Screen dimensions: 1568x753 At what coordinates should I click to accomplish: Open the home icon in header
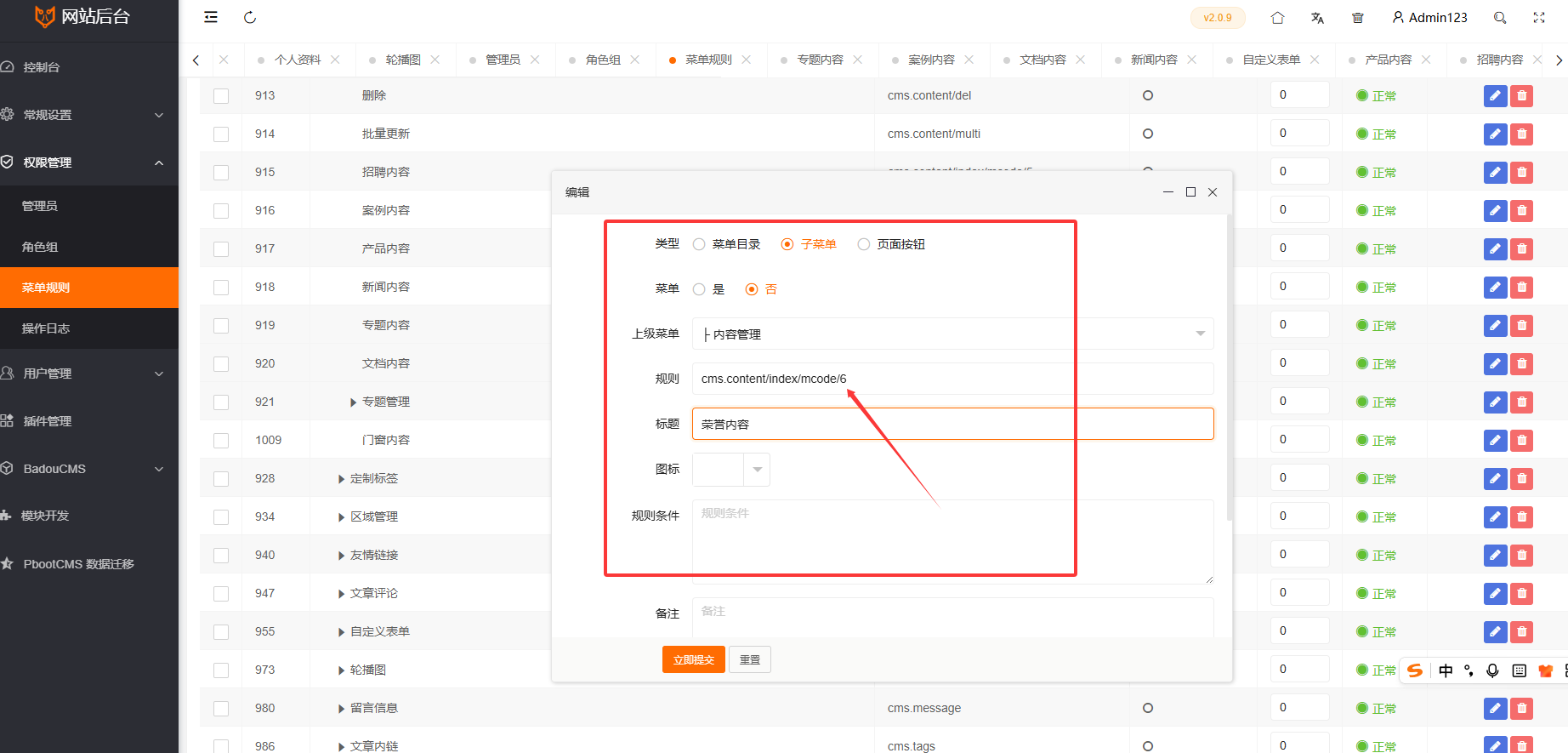click(x=1277, y=18)
